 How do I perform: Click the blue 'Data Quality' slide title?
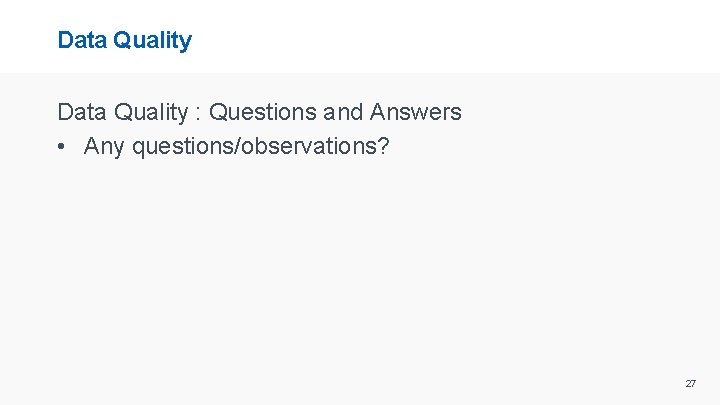click(x=124, y=40)
